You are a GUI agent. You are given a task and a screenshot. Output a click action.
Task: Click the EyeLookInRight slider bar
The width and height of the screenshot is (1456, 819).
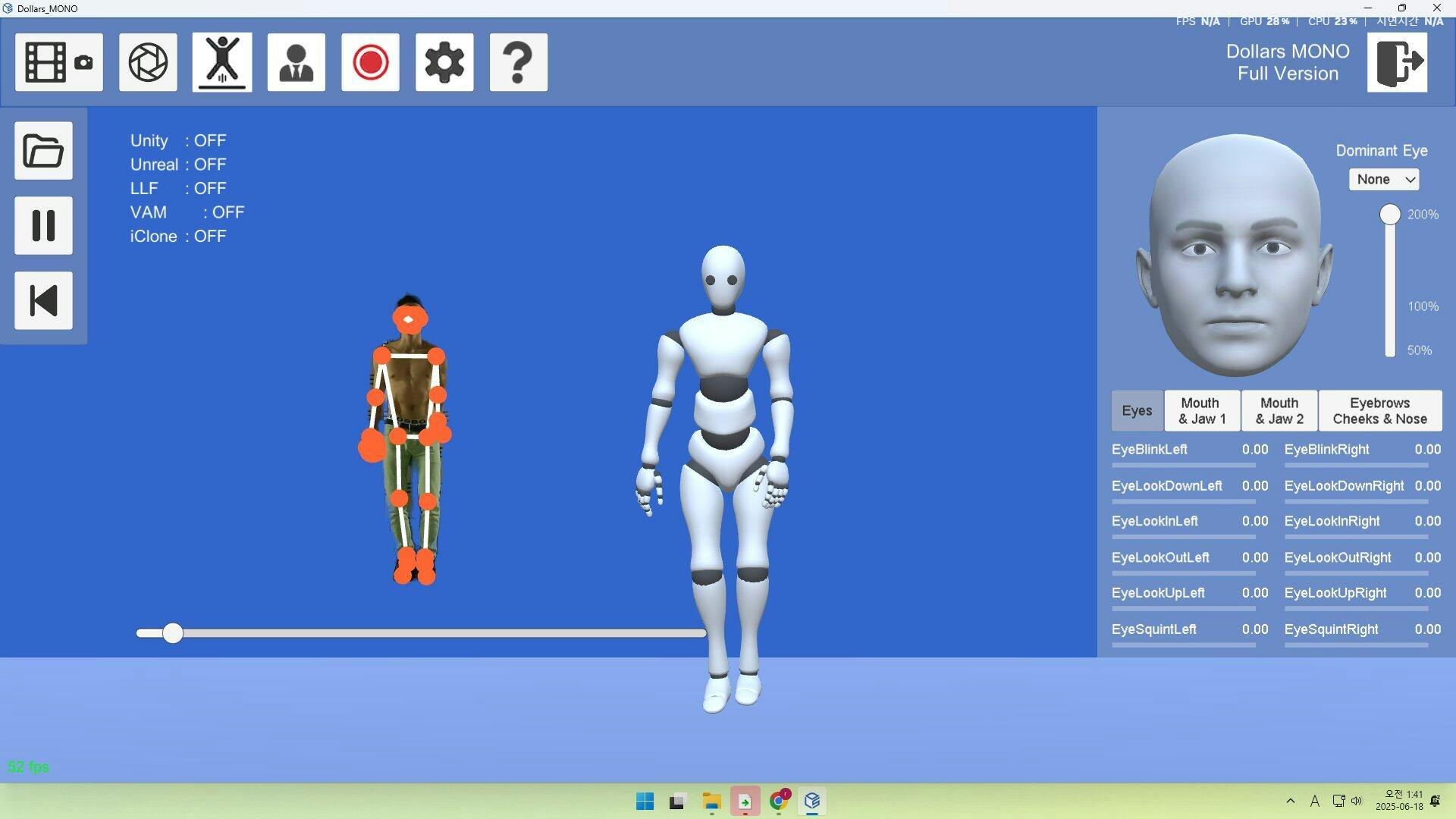click(x=1357, y=537)
